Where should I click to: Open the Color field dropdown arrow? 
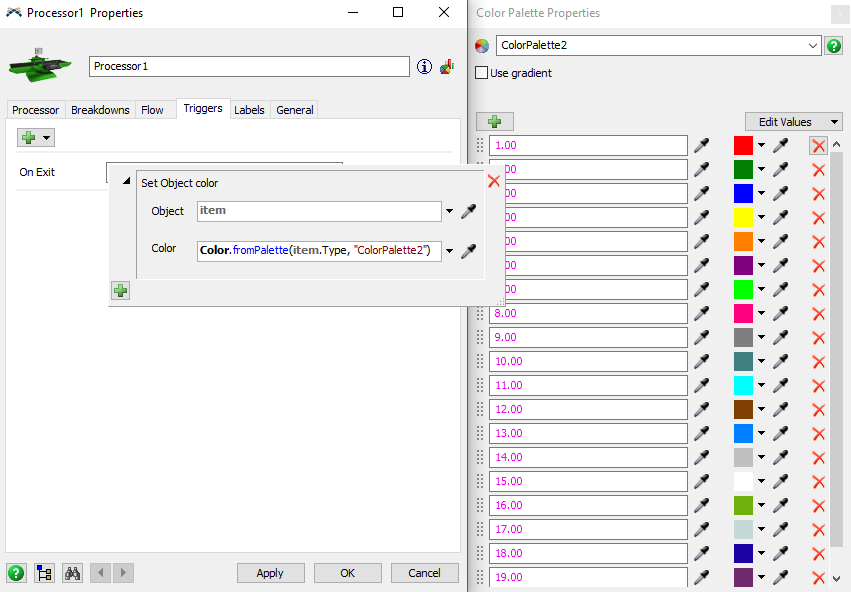(449, 251)
